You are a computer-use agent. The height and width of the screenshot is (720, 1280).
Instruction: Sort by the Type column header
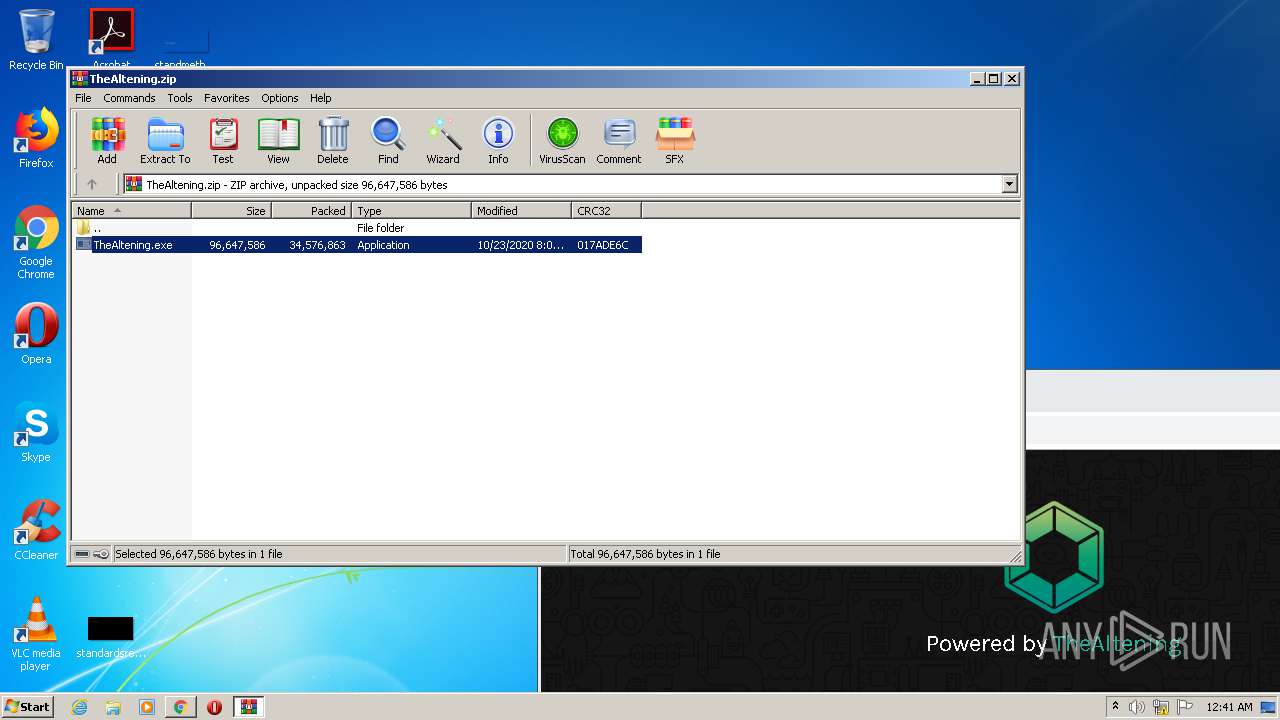click(x=411, y=210)
